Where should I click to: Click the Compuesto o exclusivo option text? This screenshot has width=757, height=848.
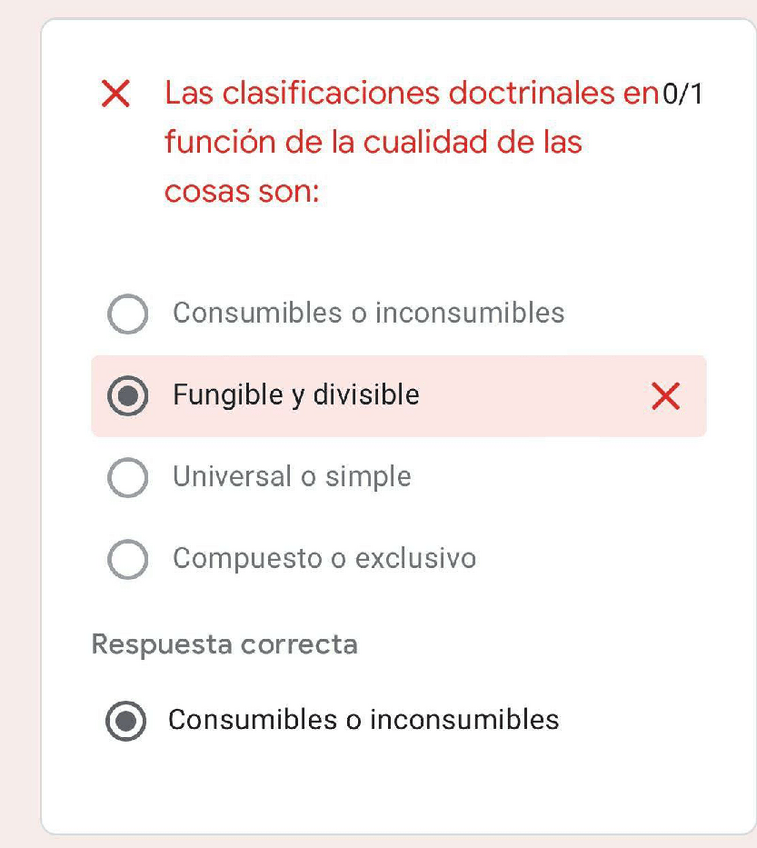[x=324, y=558]
